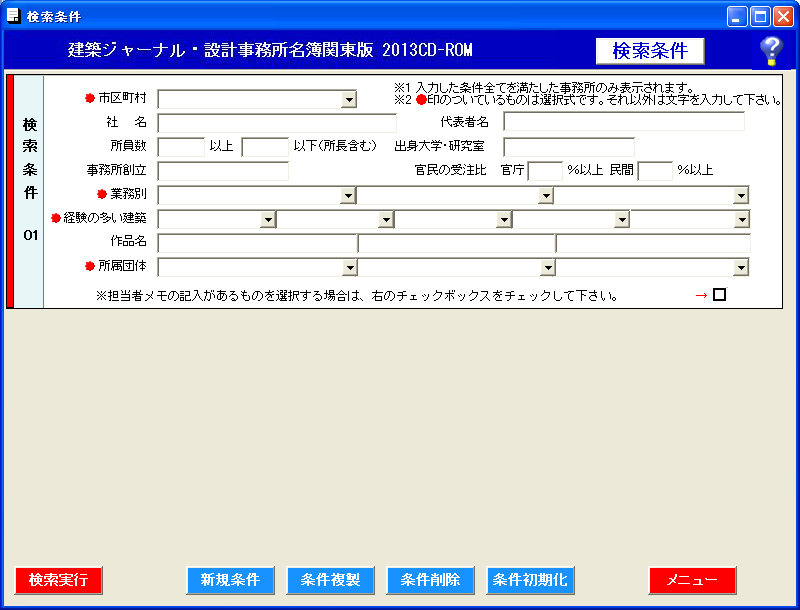The width and height of the screenshot is (800, 610).
Task: Click the 条件初期化 button
Action: 531,580
